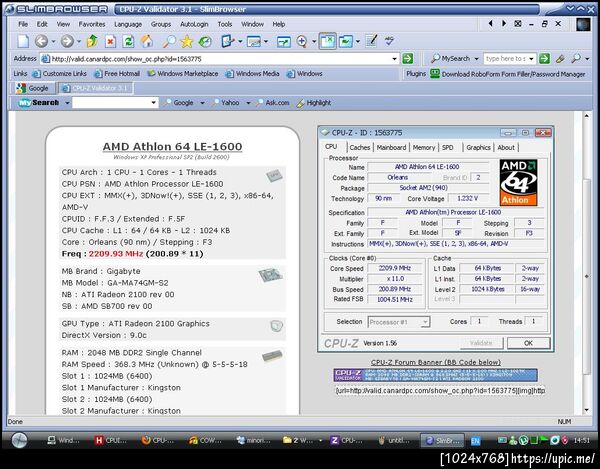The width and height of the screenshot is (600, 469).
Task: Click the Ask.com search button
Action: (273, 103)
